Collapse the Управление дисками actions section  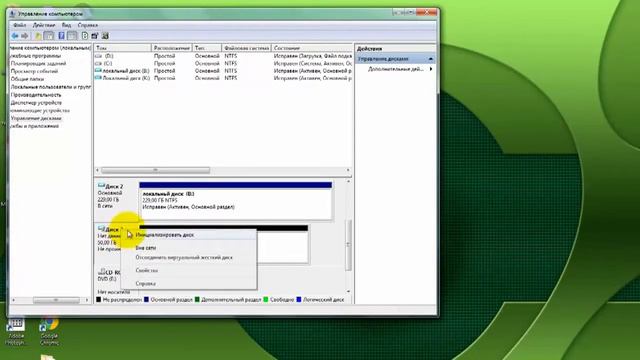tap(430, 59)
